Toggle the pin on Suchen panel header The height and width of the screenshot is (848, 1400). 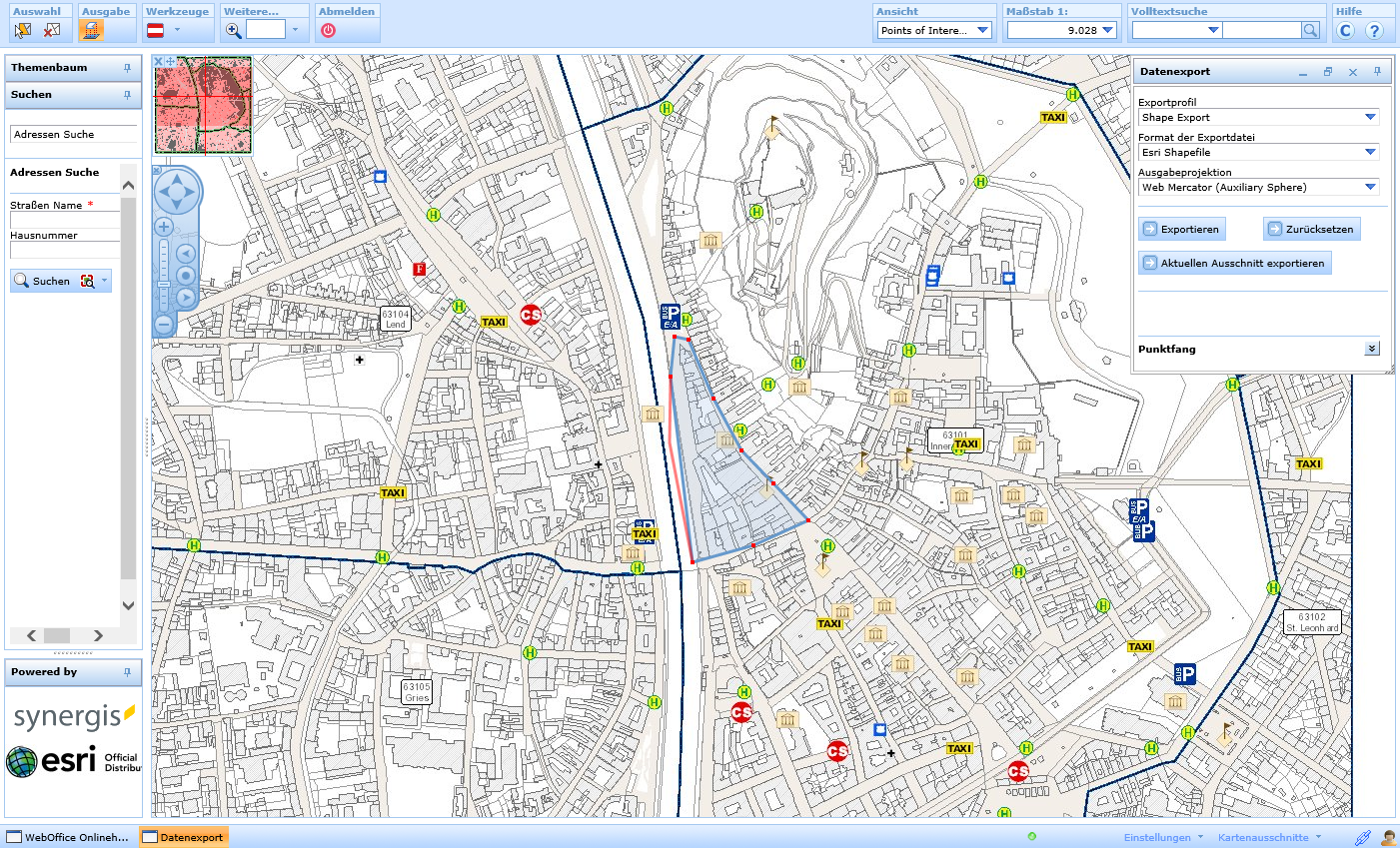[127, 95]
